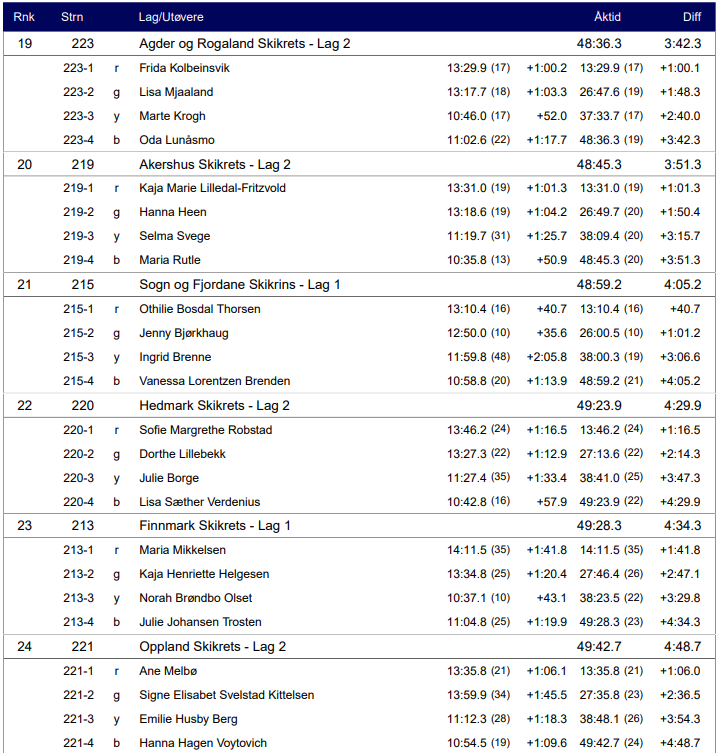The image size is (718, 753).
Task: Click the Lag/Utøvere column header
Action: pyautogui.click(x=168, y=17)
